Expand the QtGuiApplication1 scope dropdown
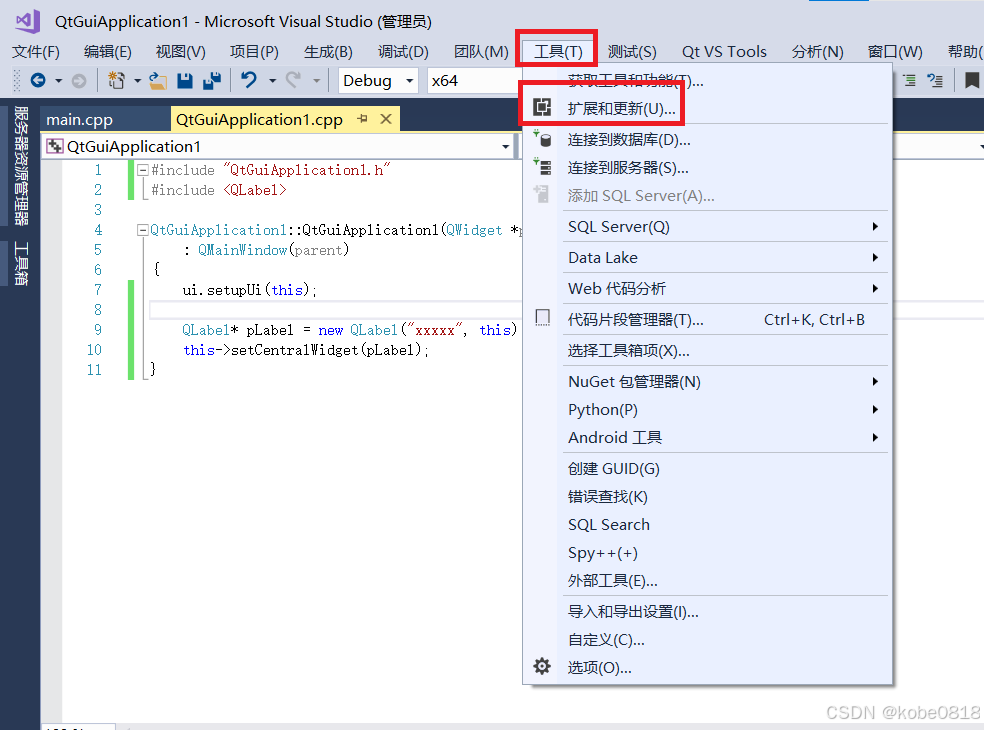The image size is (984, 730). [x=505, y=147]
